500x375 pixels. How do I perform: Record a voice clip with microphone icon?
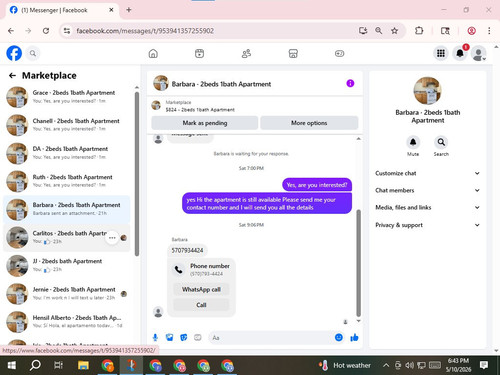pos(155,338)
